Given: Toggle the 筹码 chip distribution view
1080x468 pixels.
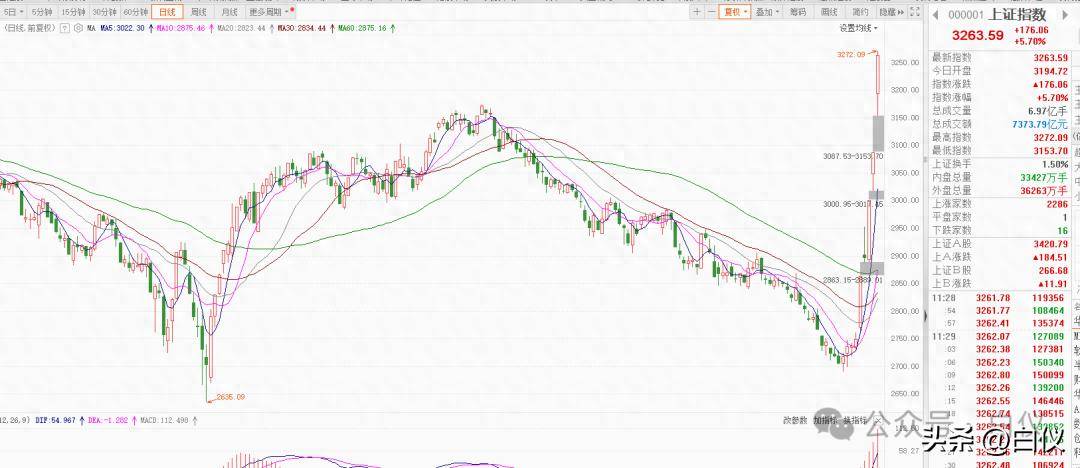Looking at the screenshot, I should [x=798, y=12].
